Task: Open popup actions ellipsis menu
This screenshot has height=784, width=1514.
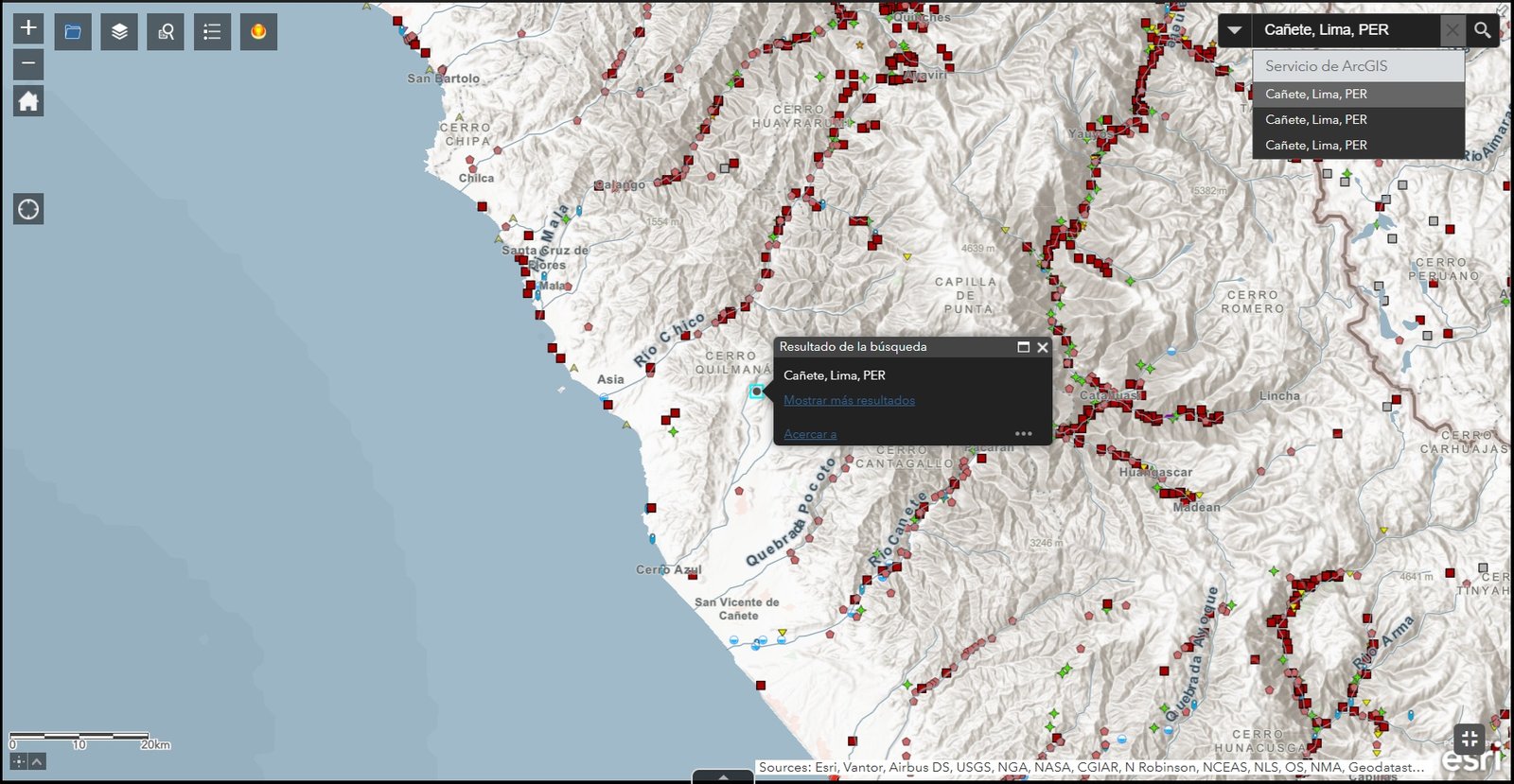Action: [x=1023, y=434]
